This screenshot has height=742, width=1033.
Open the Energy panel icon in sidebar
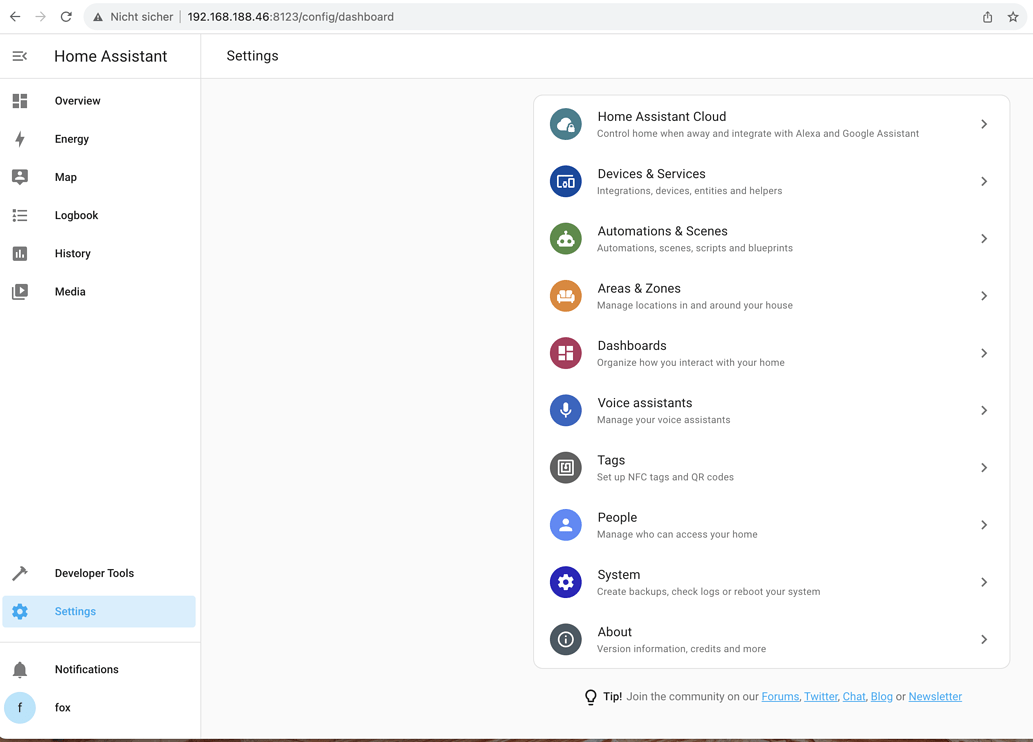(20, 139)
